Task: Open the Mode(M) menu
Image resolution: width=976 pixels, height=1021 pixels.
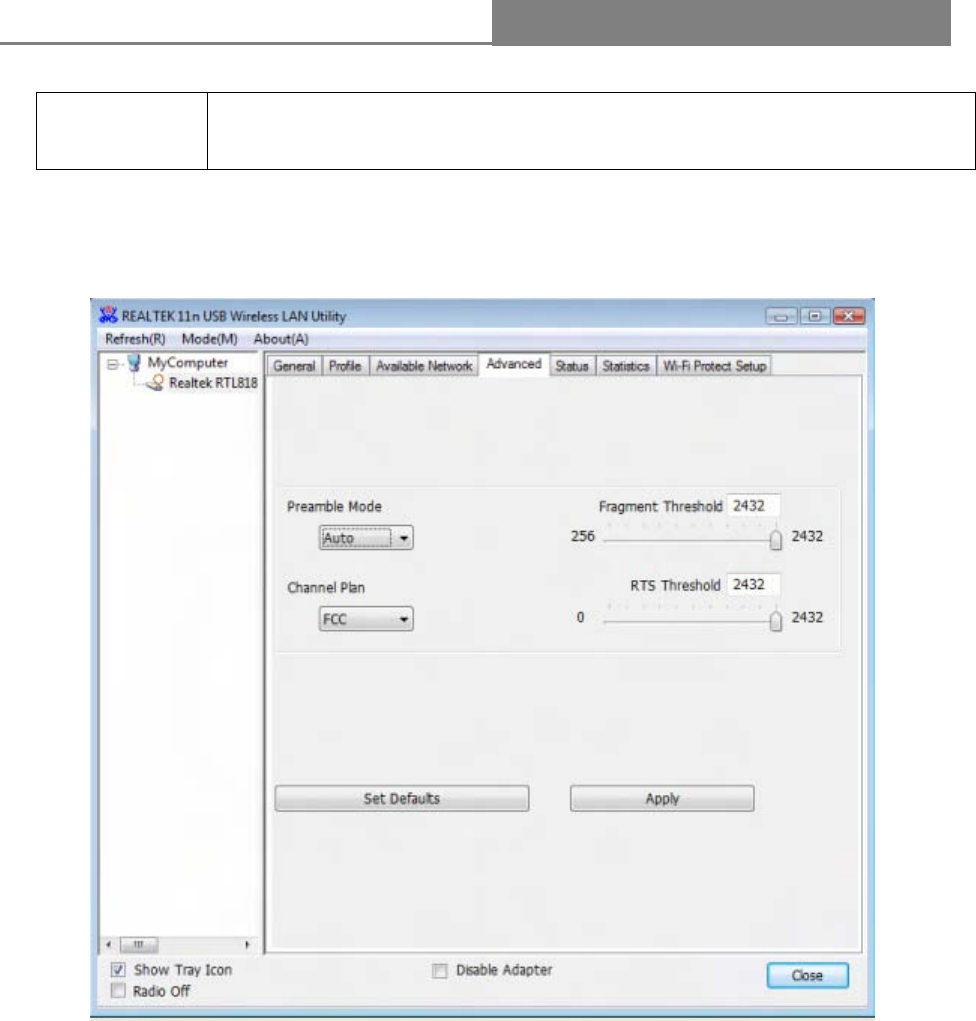Action: [x=209, y=339]
